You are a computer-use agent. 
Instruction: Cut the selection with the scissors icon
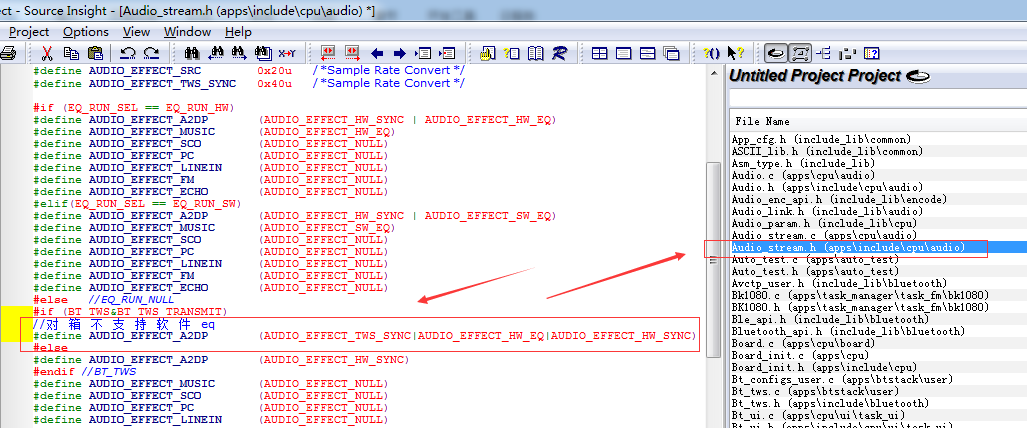47,53
